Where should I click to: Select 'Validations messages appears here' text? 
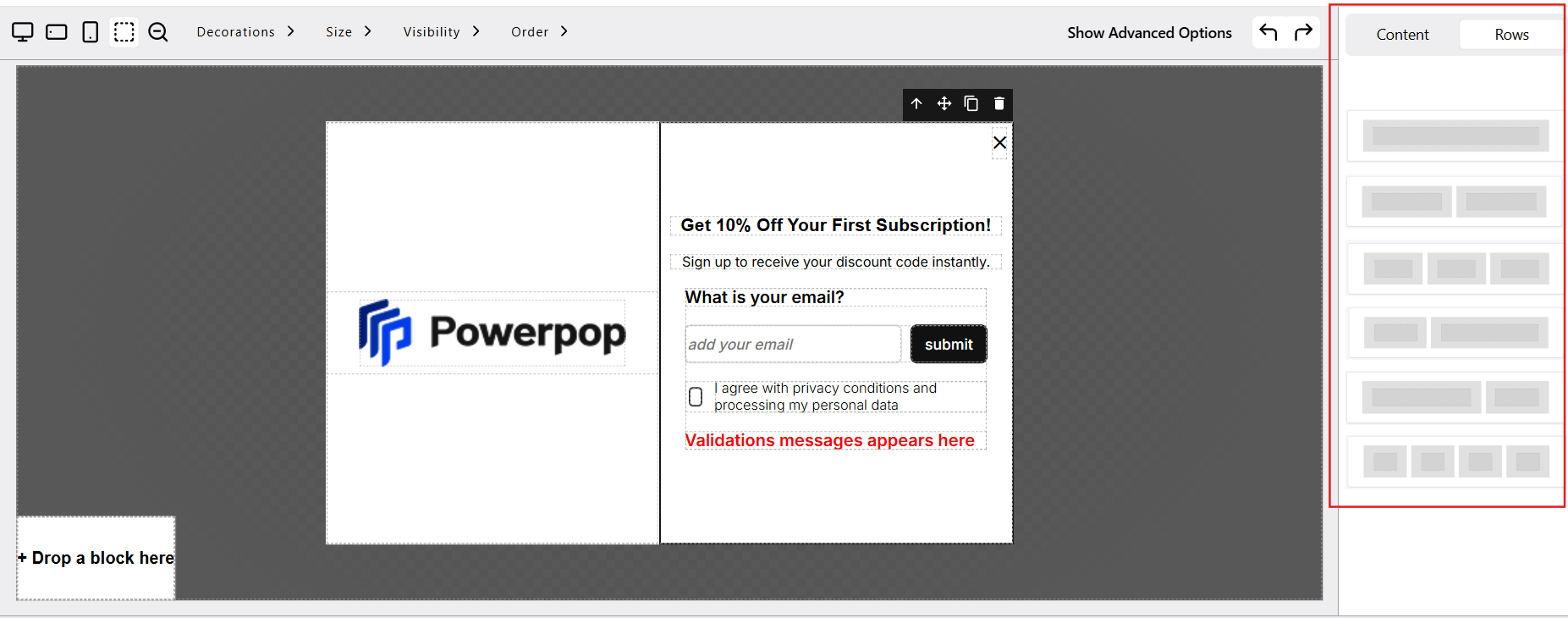pyautogui.click(x=830, y=440)
